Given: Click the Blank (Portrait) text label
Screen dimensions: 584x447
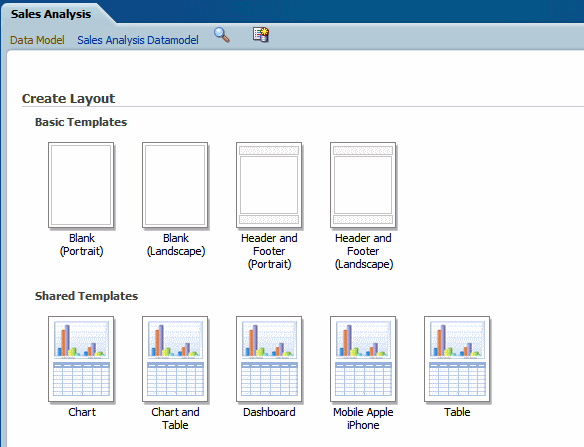Looking at the screenshot, I should point(82,244).
